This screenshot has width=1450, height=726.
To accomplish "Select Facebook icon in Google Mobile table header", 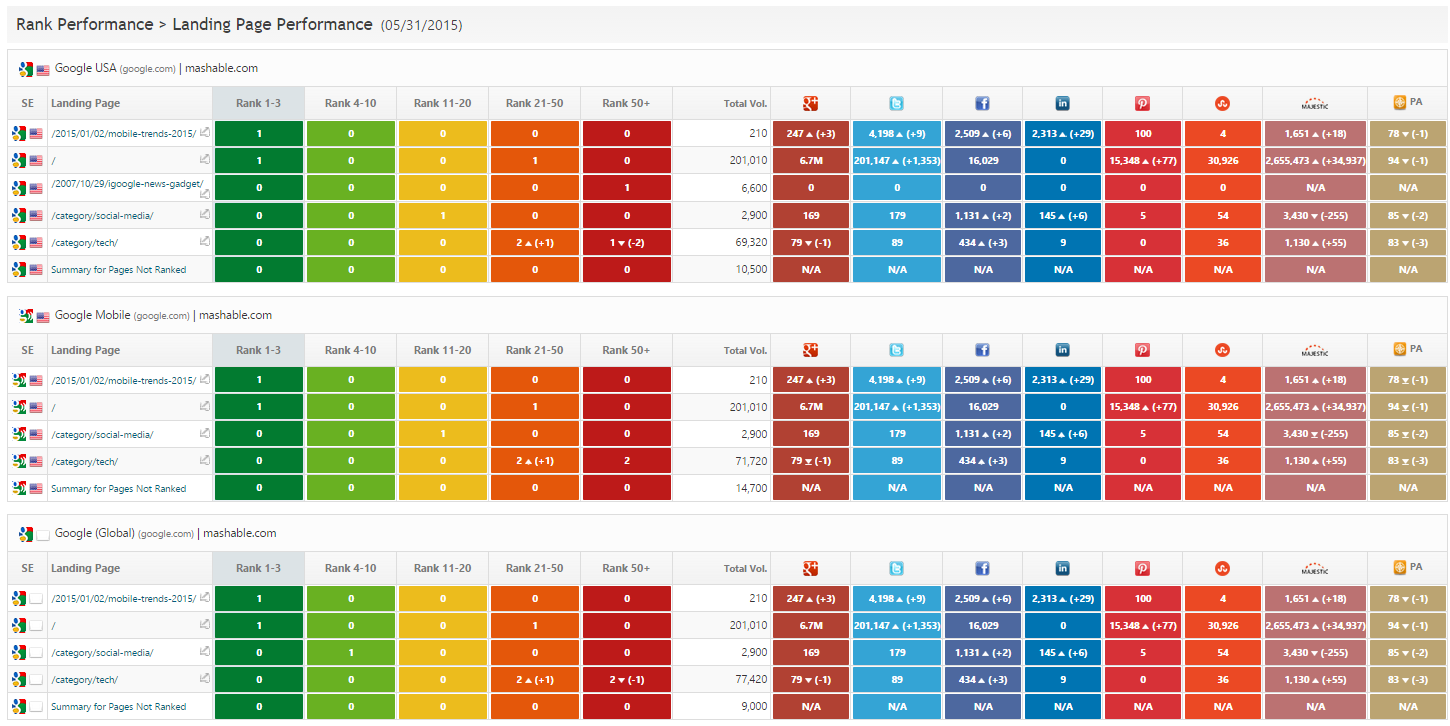I will (982, 350).
